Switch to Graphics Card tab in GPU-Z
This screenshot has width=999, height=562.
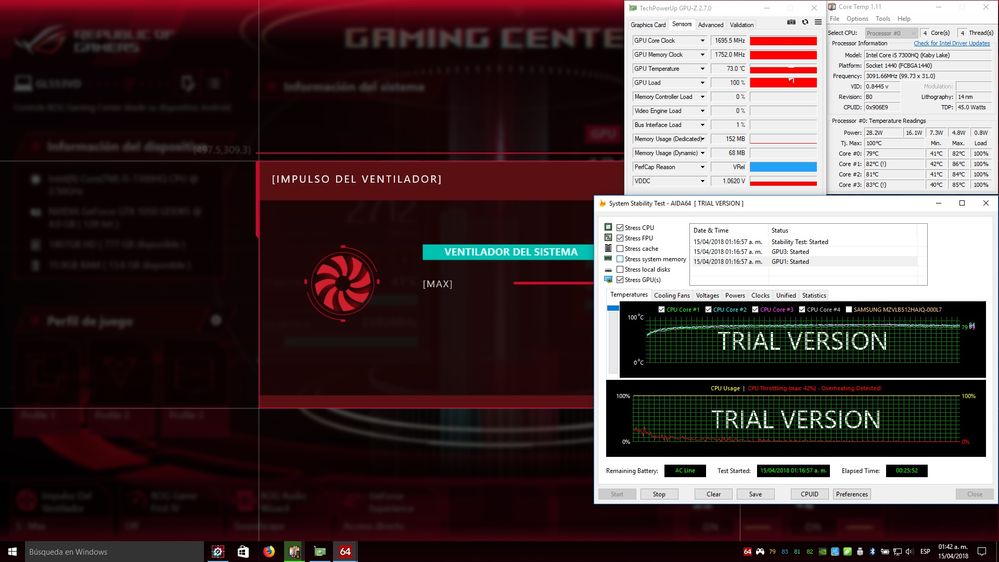pos(648,25)
